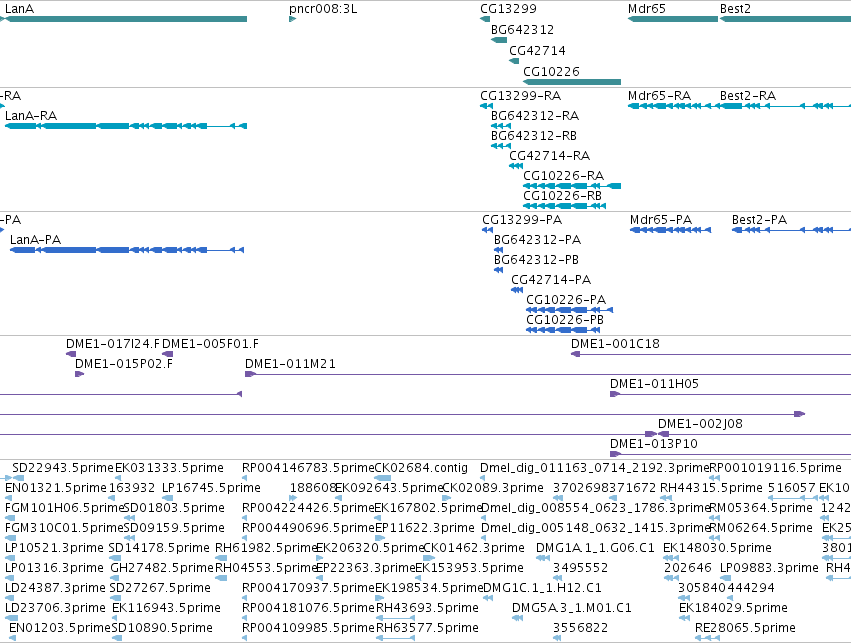
Task: Select protein label BG642312-PB
Action: point(536,260)
